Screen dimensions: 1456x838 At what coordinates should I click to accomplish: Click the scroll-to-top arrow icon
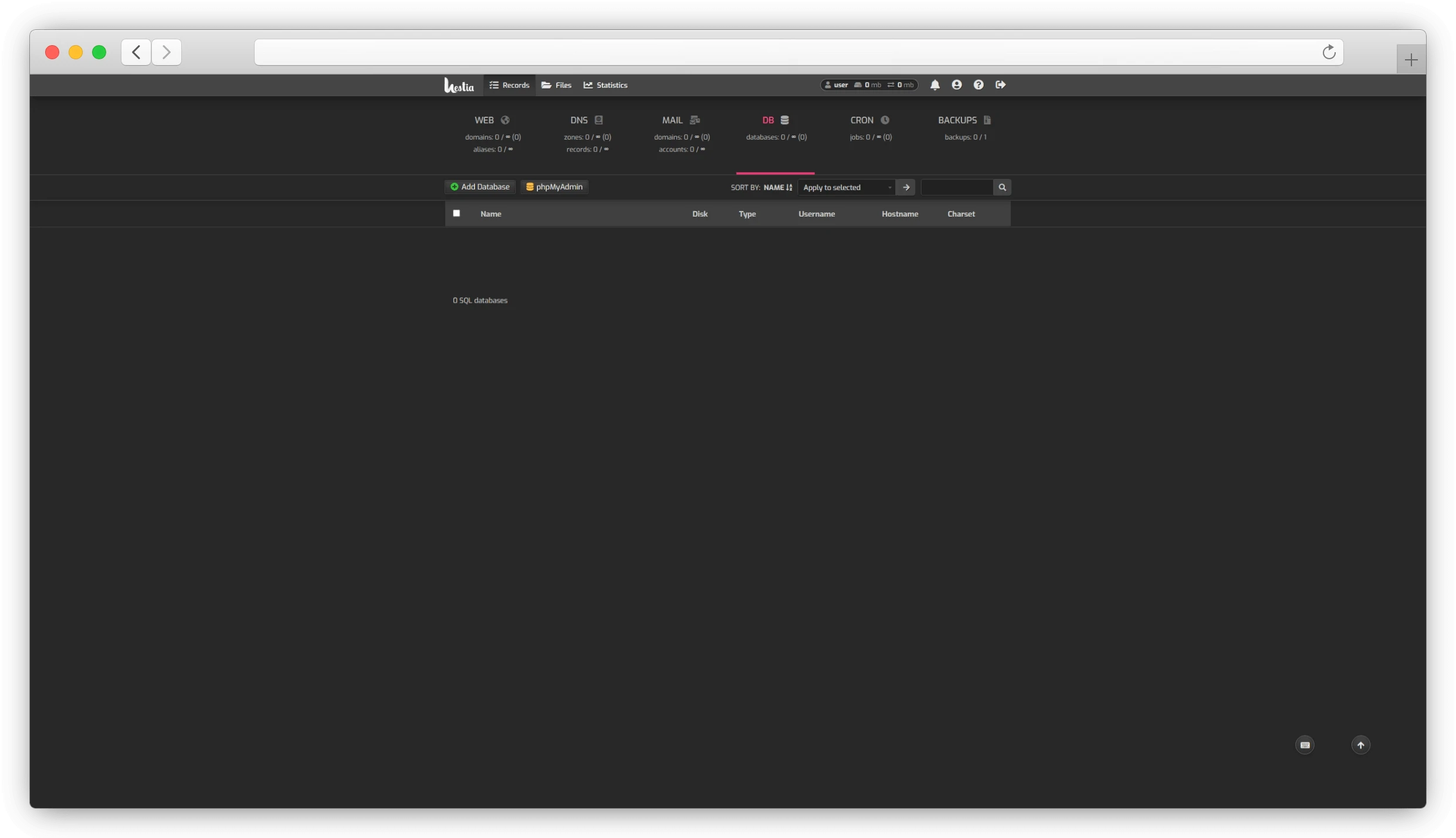pyautogui.click(x=1360, y=745)
